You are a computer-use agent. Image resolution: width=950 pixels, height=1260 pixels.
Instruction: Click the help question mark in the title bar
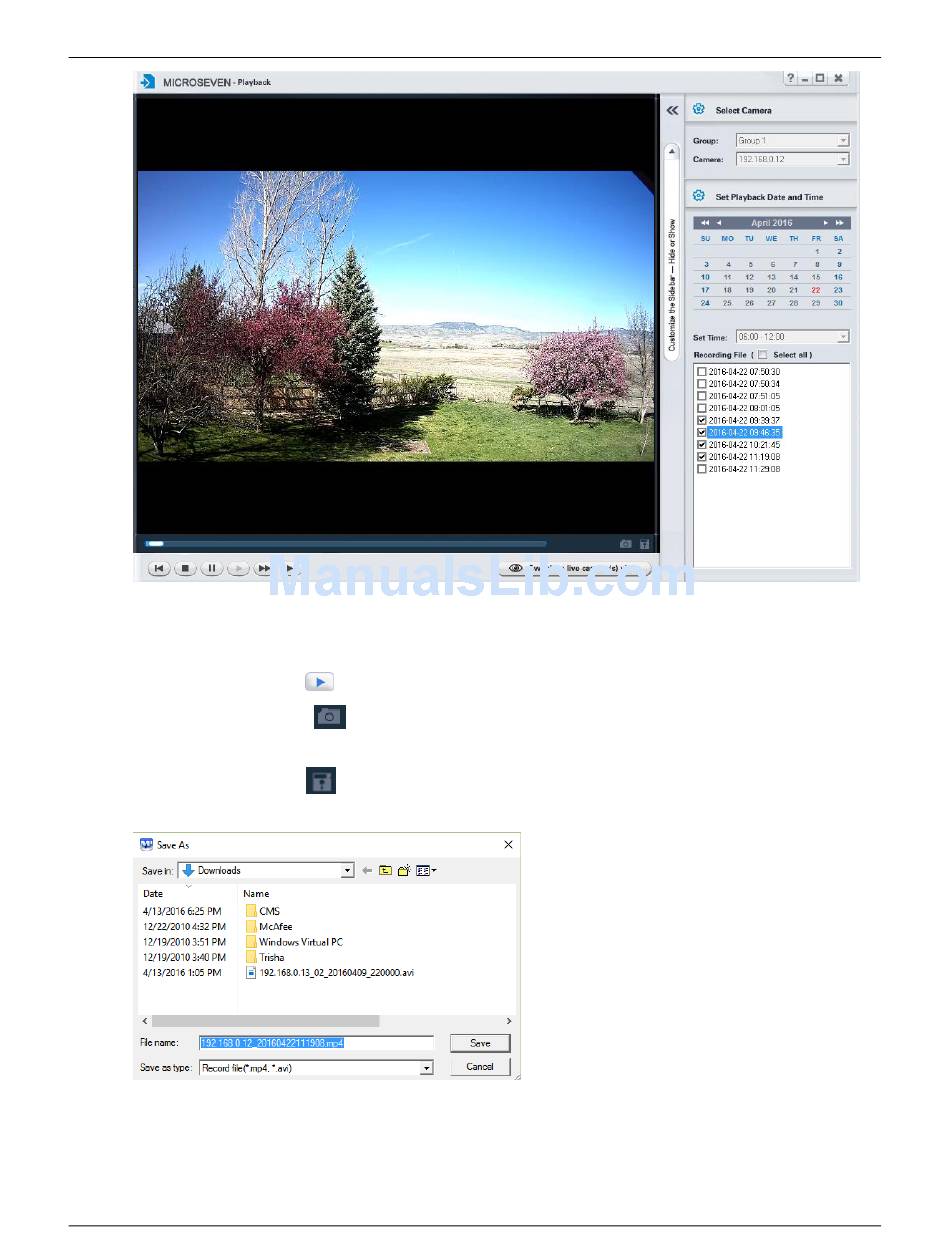(790, 78)
